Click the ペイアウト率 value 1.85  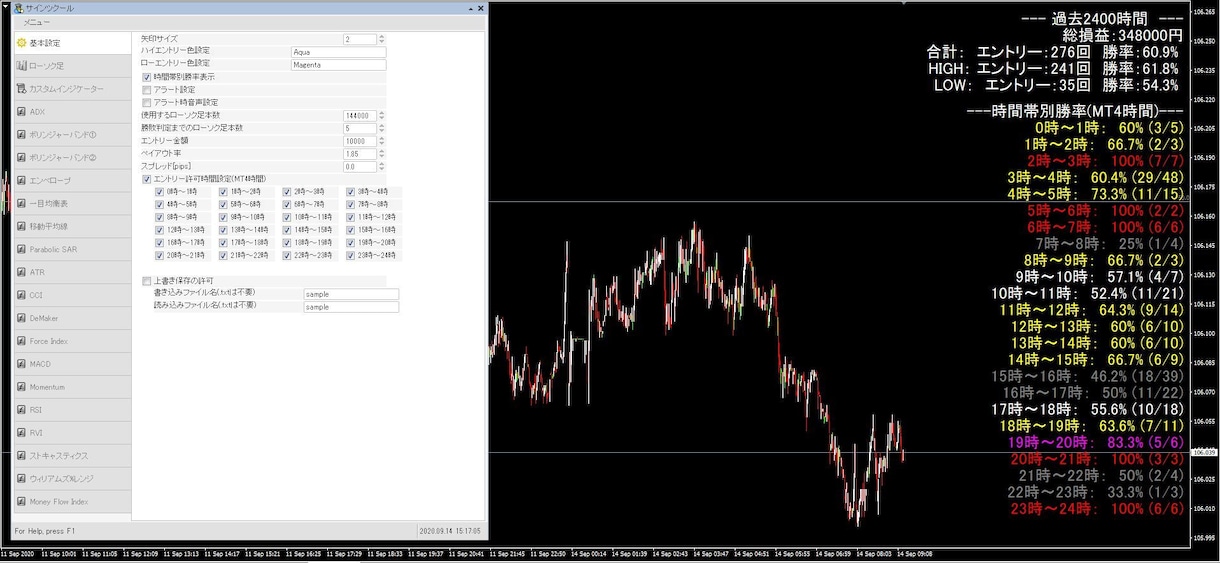click(360, 154)
